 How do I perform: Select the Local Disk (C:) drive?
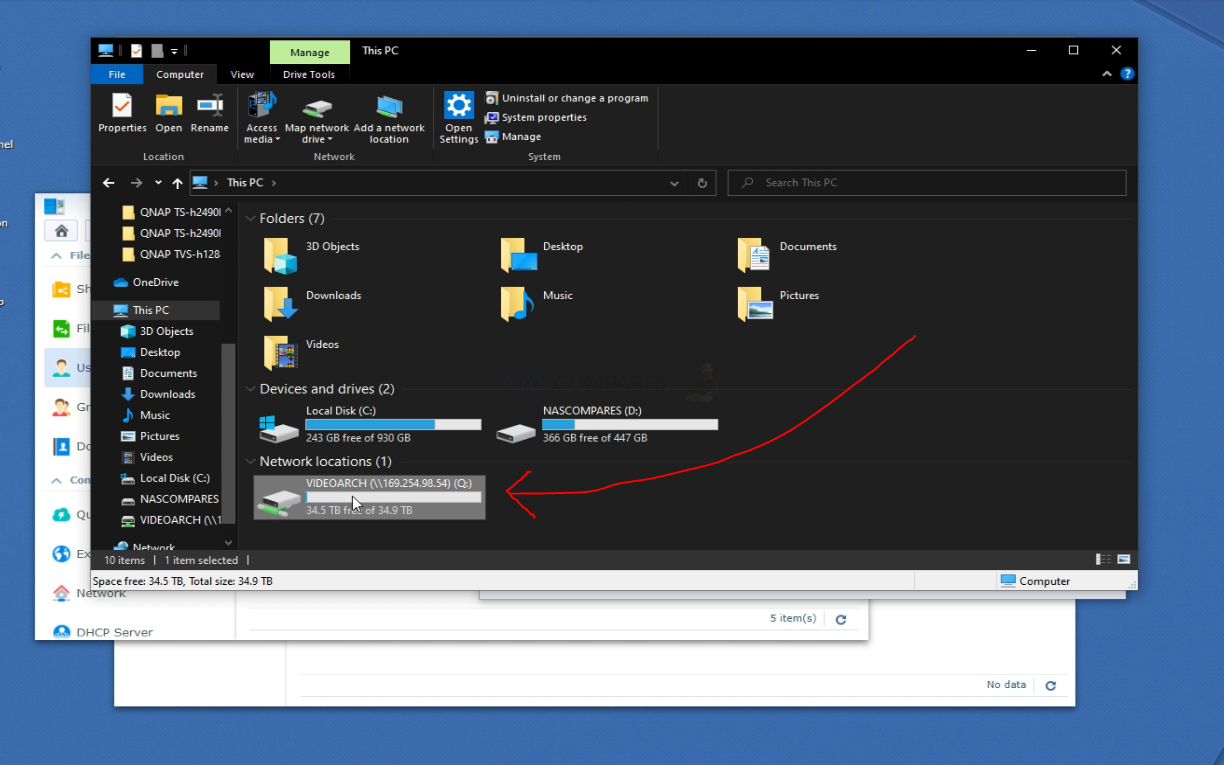(370, 425)
